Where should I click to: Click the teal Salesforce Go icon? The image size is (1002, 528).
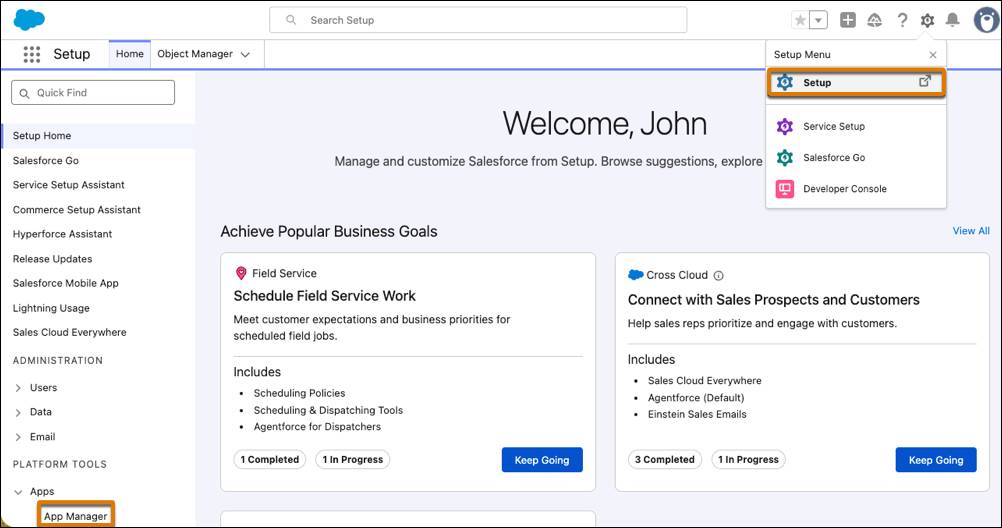point(785,158)
